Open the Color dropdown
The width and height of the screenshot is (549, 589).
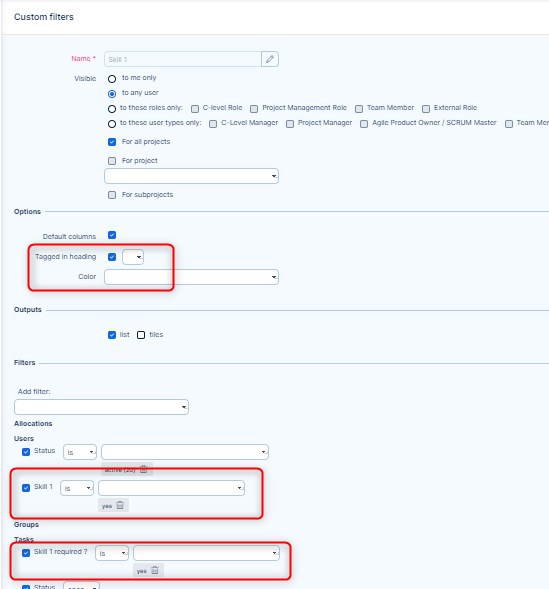click(192, 277)
